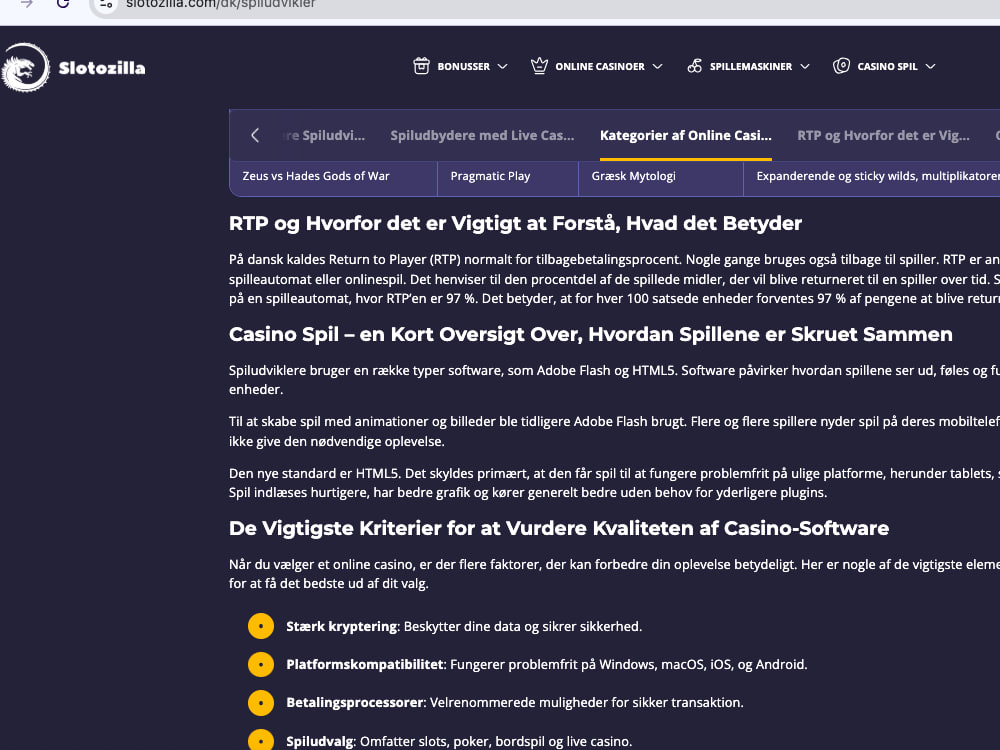Viewport: 1000px width, 750px height.
Task: Open the Bonusser menu
Action: [460, 66]
